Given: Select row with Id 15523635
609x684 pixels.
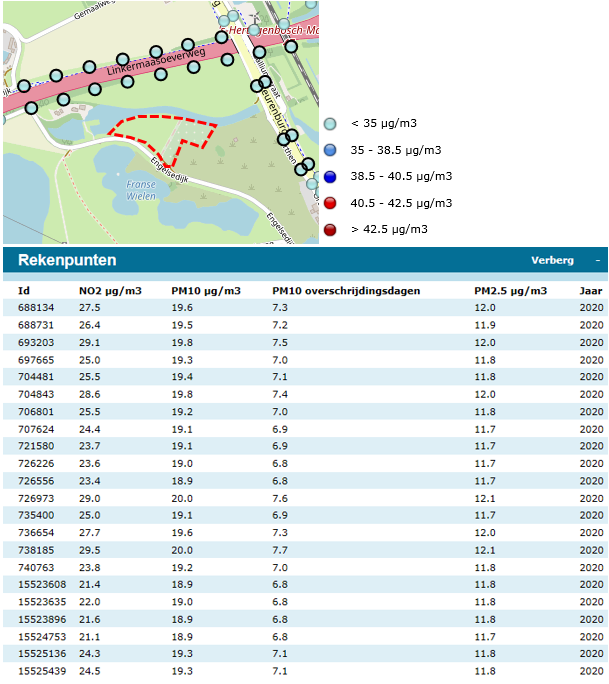Looking at the screenshot, I should pyautogui.click(x=305, y=602).
